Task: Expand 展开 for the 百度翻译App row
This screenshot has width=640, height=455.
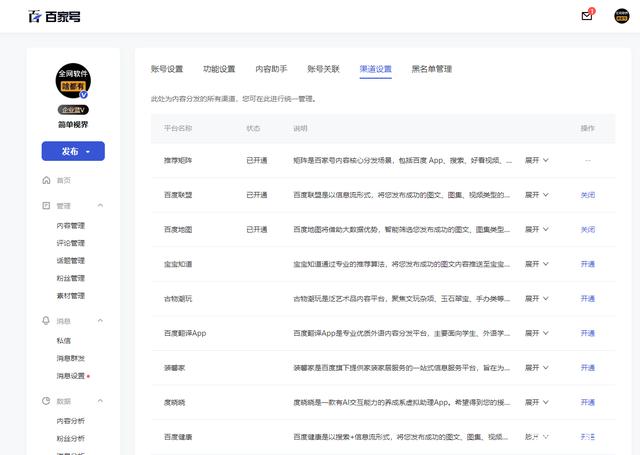Action: (536, 333)
